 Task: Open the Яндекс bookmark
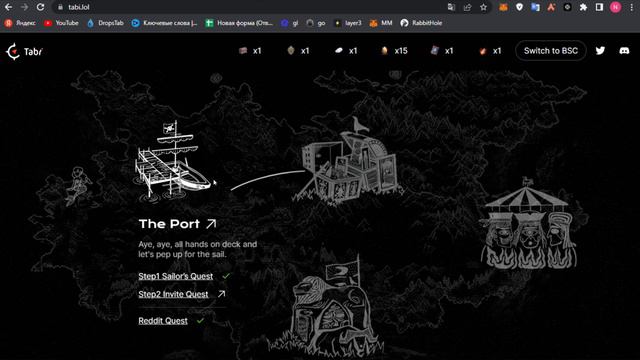tap(20, 23)
